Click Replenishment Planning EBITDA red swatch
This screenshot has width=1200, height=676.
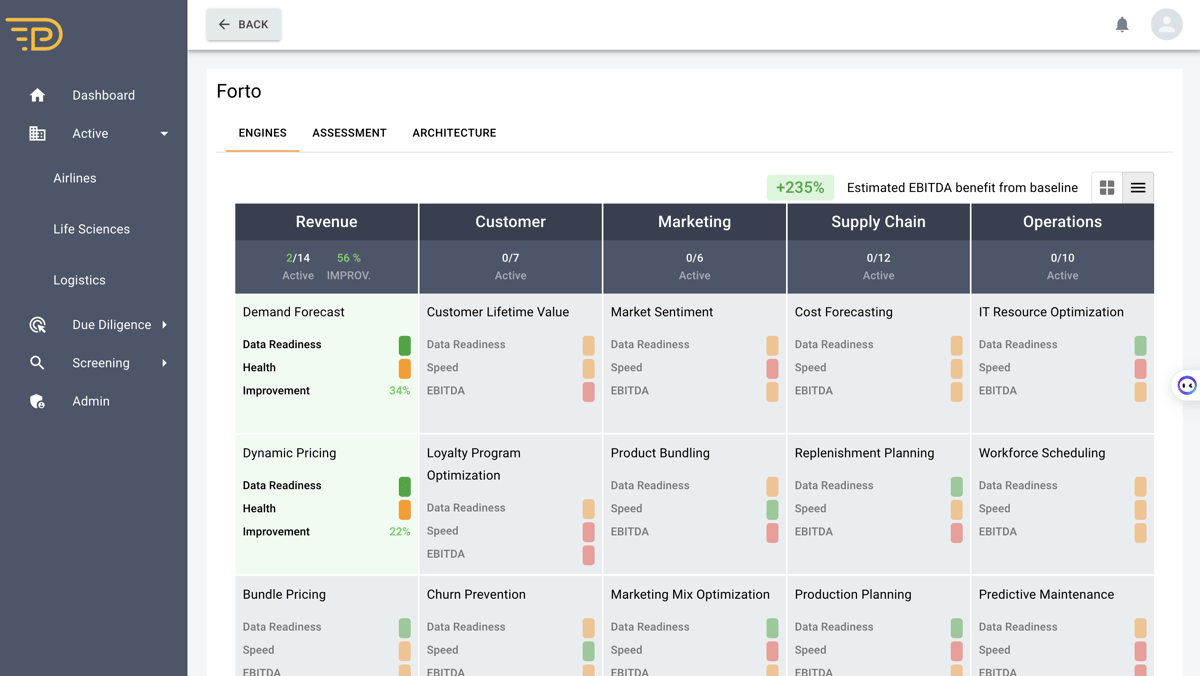pos(957,532)
